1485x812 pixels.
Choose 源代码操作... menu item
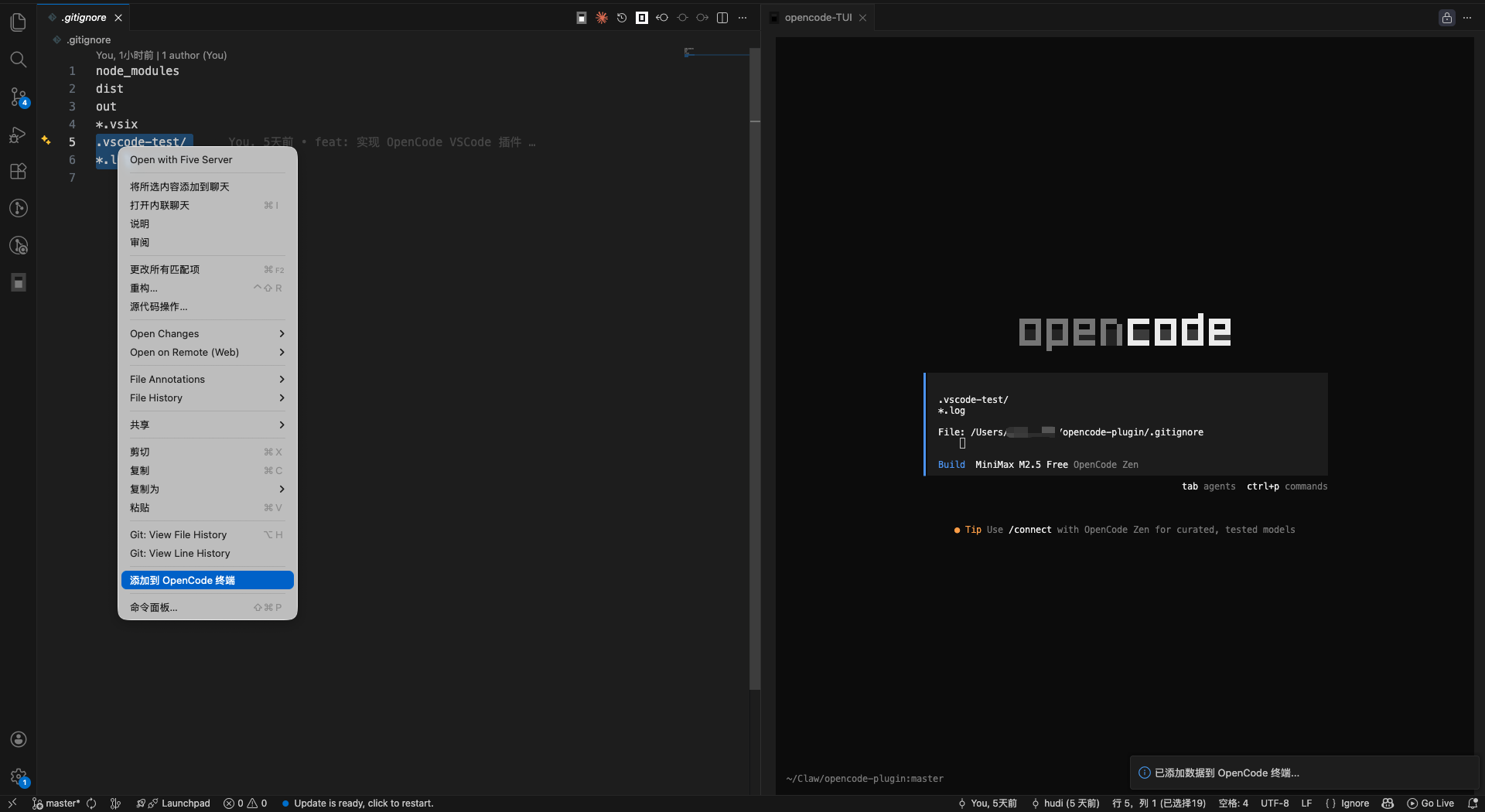coord(207,306)
